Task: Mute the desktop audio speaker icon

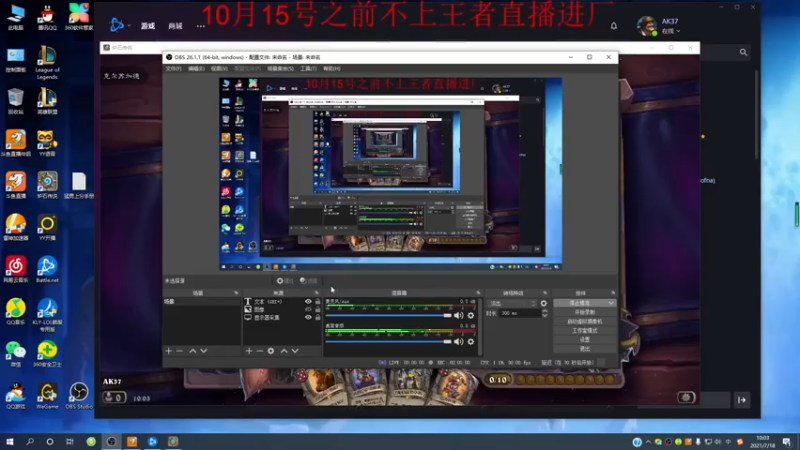Action: tap(459, 341)
